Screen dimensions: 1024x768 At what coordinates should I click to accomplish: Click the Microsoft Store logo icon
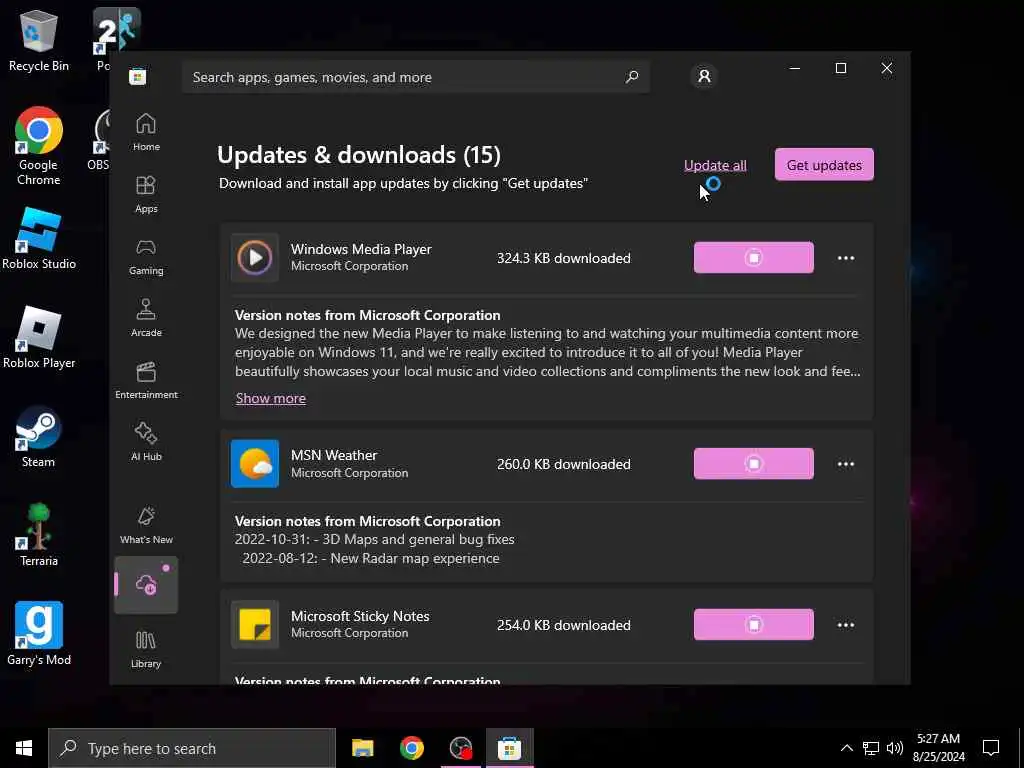[138, 76]
